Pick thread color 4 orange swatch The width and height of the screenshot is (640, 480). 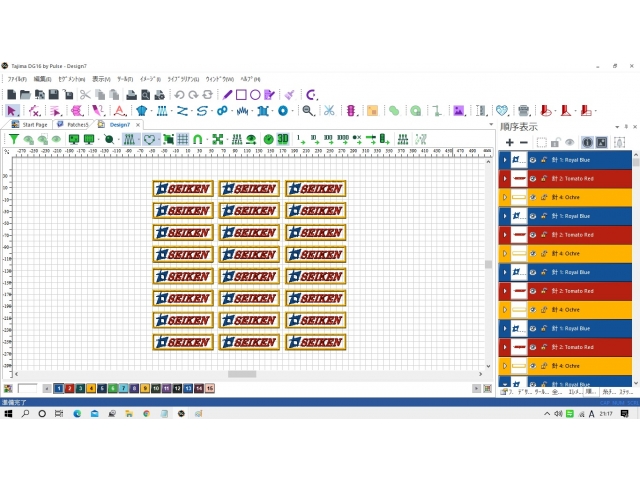(91, 388)
